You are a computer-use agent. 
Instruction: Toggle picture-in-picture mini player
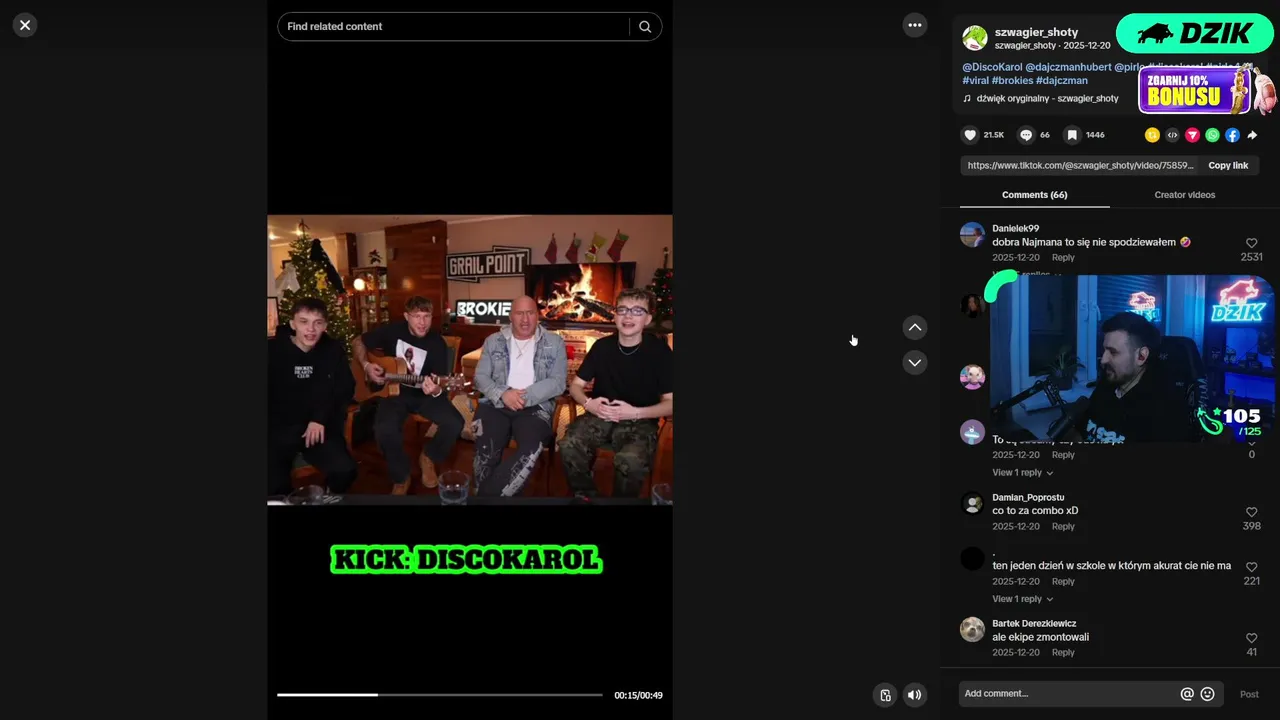pos(885,695)
